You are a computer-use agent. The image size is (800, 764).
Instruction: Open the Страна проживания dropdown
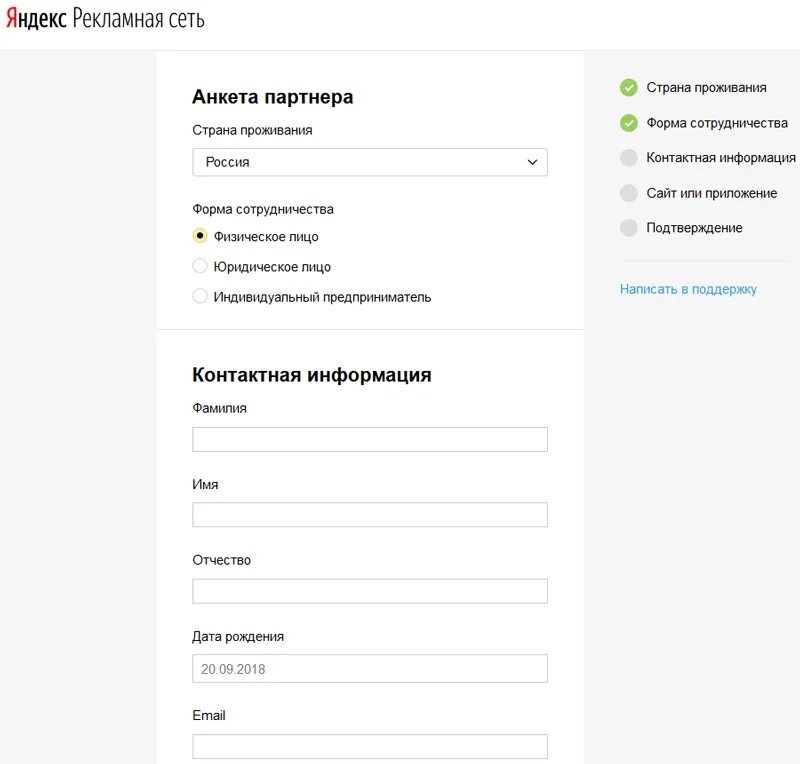[x=368, y=162]
